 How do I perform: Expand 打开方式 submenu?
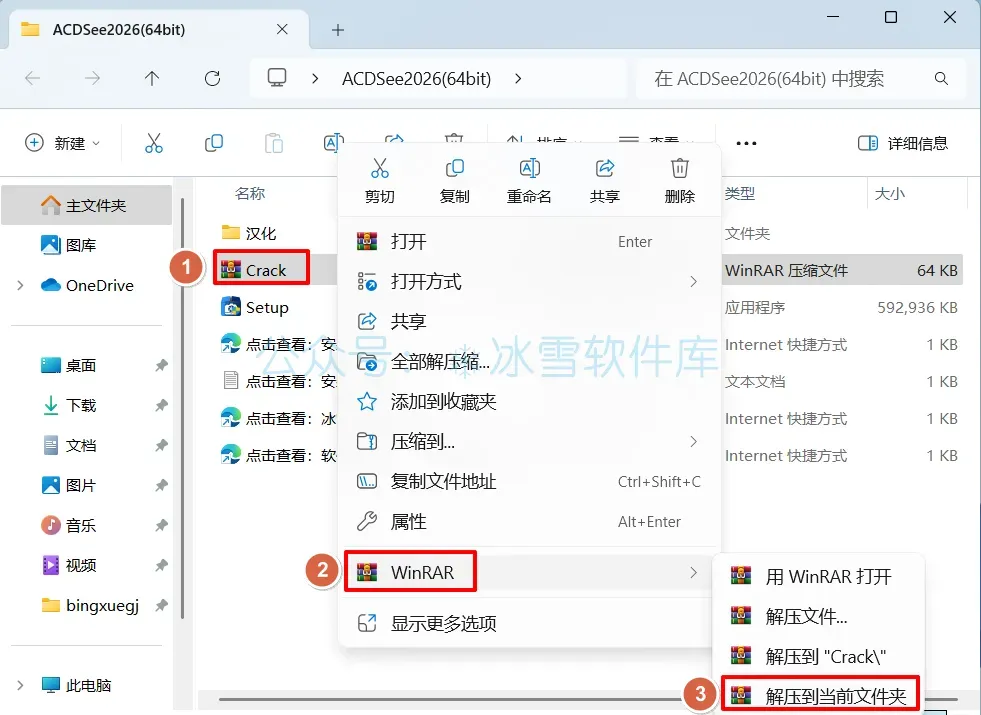(x=529, y=281)
